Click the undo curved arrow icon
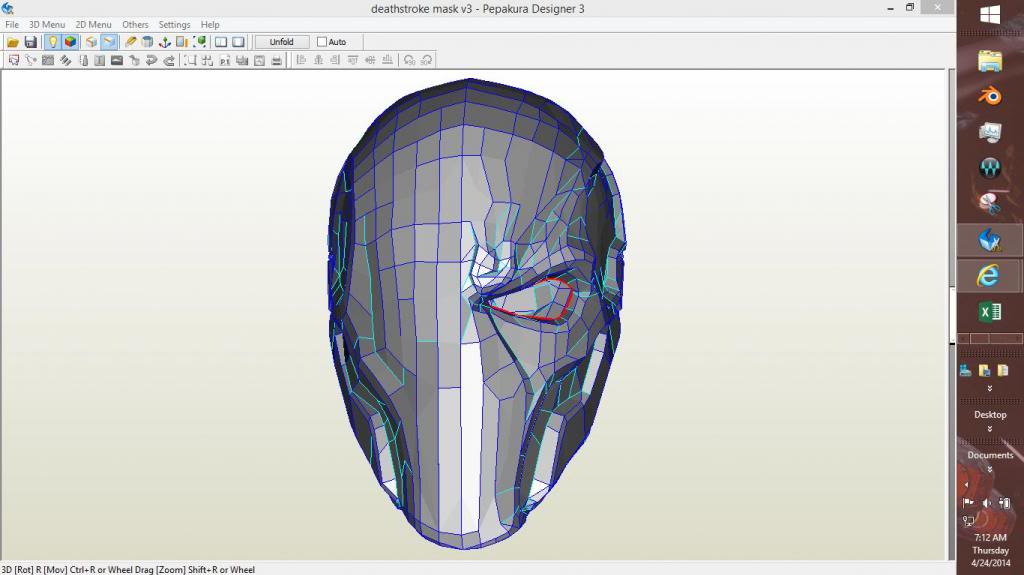The image size is (1024, 575). (x=152, y=60)
